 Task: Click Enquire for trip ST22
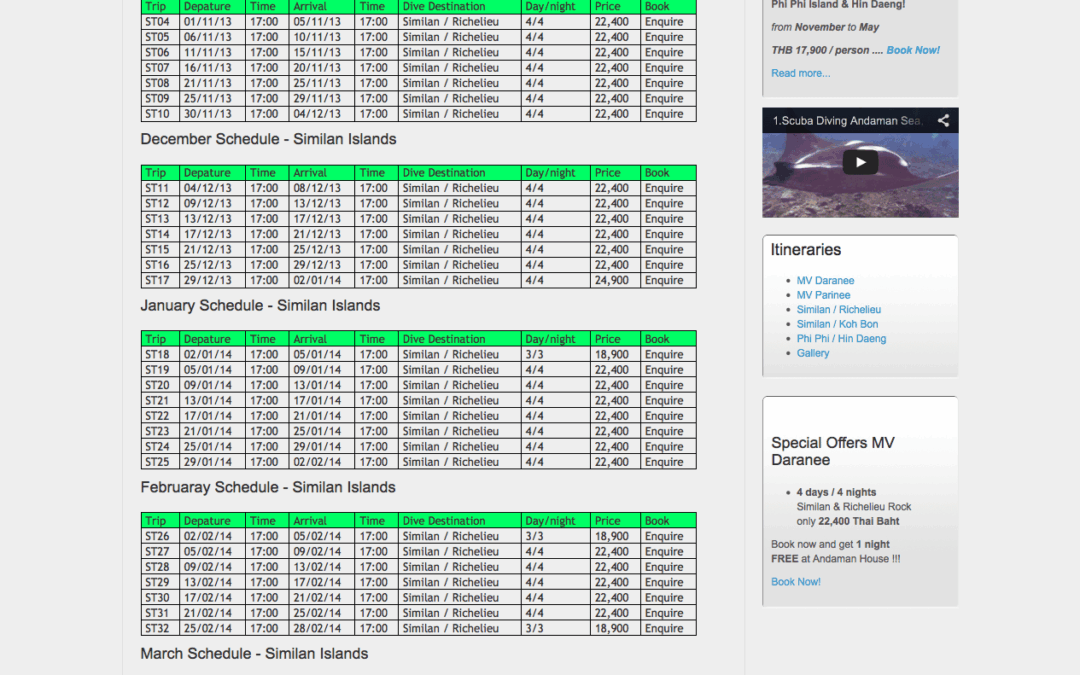(664, 416)
